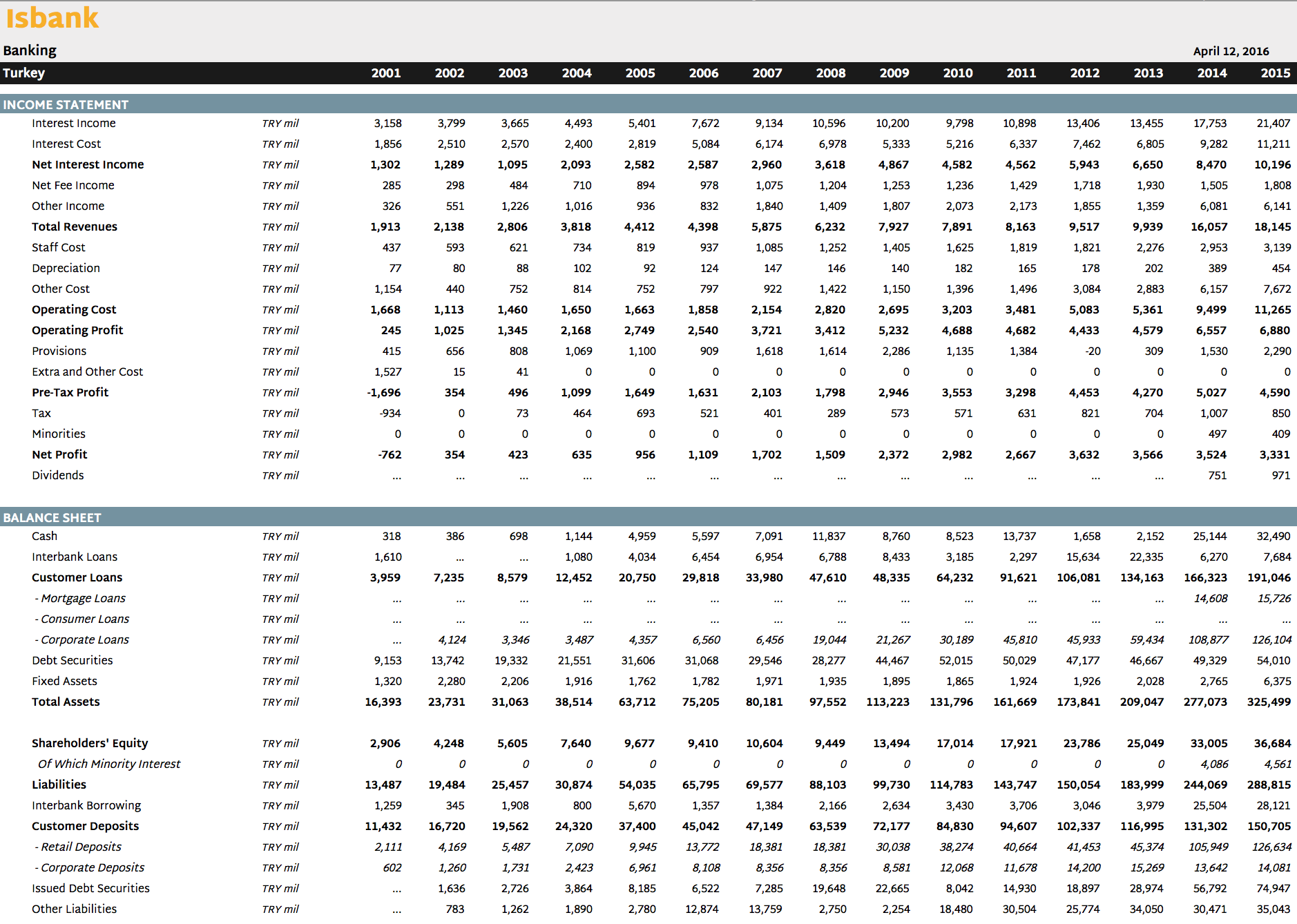
Task: Click the Interbank Borrowing row label
Action: click(x=86, y=805)
